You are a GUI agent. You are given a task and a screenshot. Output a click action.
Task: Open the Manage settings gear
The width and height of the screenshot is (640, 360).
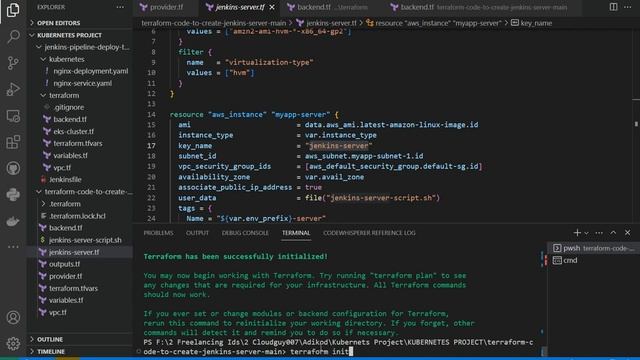[x=13, y=343]
